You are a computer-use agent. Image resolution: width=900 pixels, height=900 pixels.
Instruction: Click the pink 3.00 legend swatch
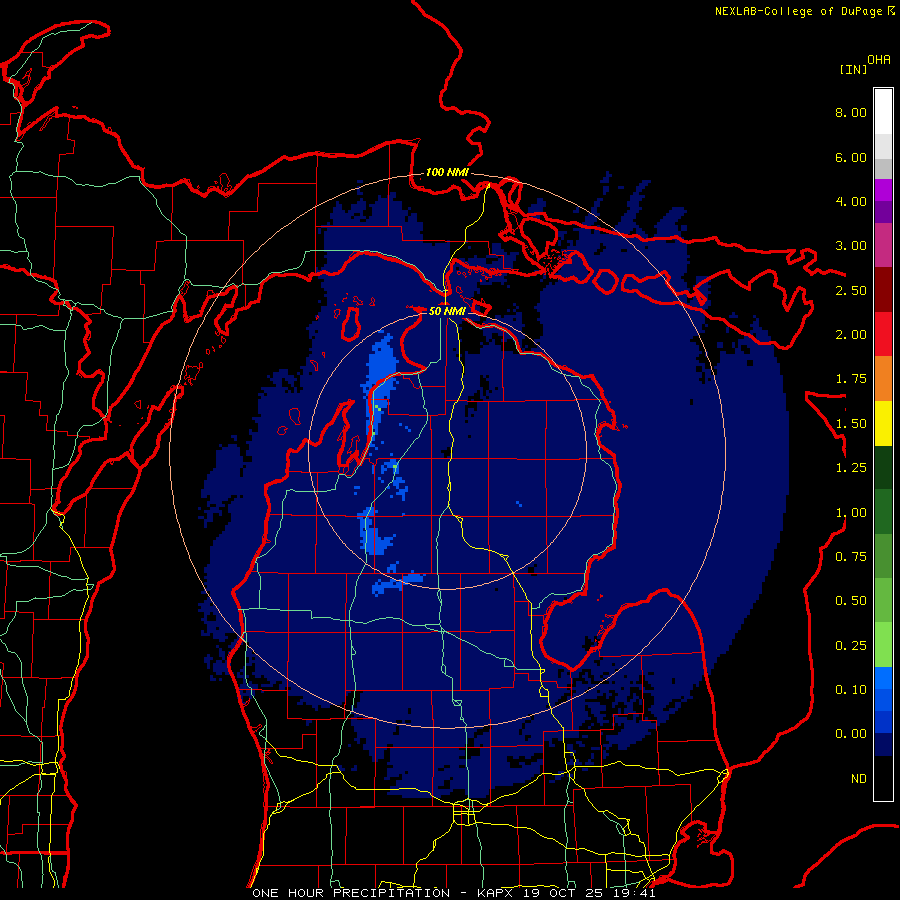883,245
